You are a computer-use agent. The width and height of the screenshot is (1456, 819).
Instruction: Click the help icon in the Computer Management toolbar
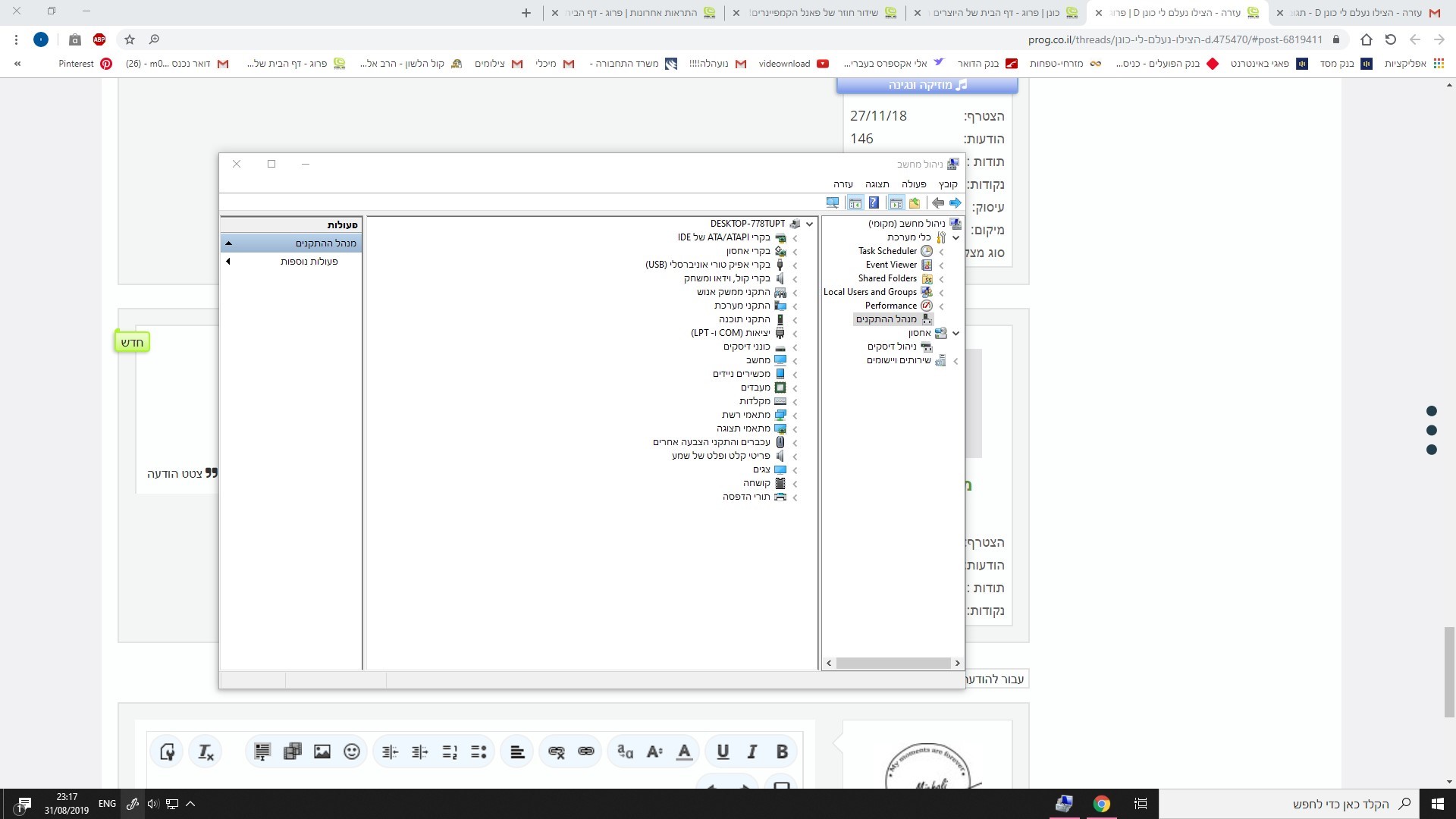coord(874,202)
